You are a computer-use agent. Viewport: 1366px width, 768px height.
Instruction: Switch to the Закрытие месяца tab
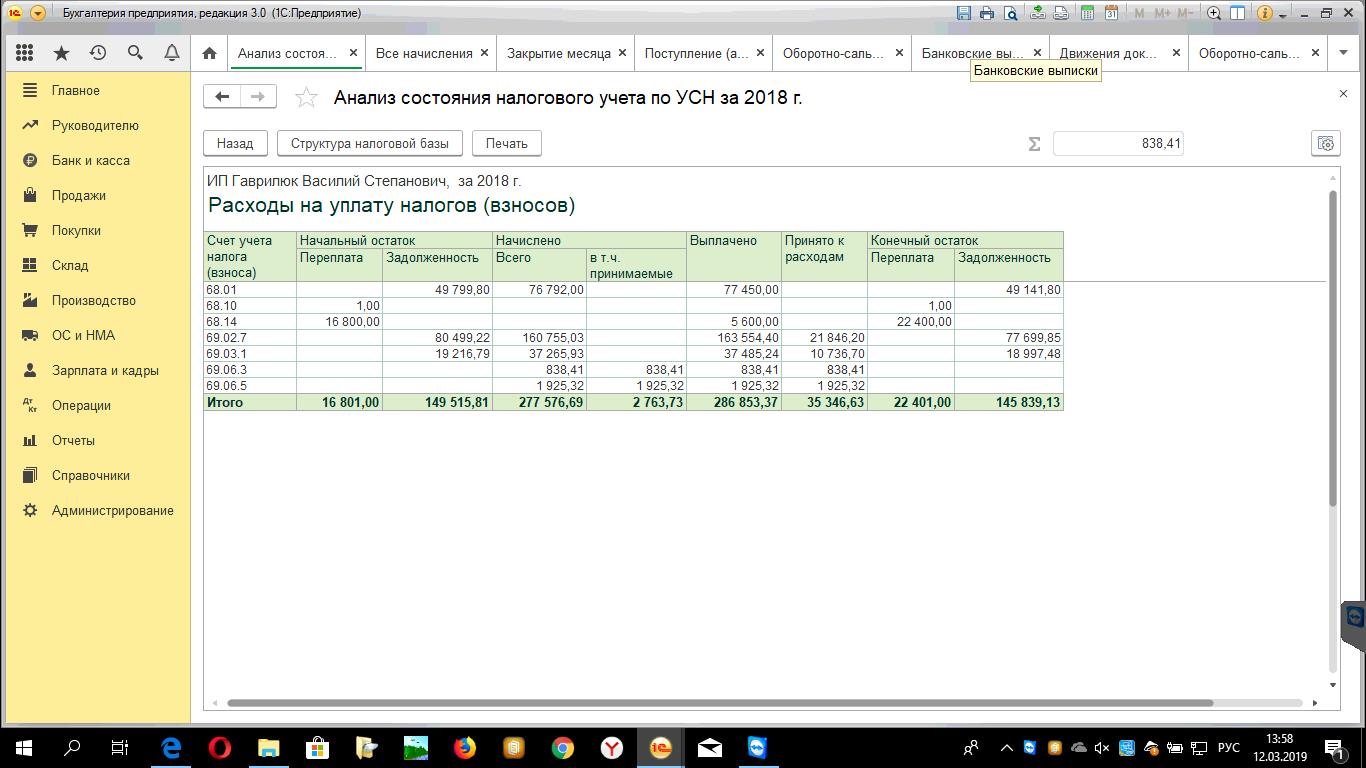pyautogui.click(x=558, y=53)
